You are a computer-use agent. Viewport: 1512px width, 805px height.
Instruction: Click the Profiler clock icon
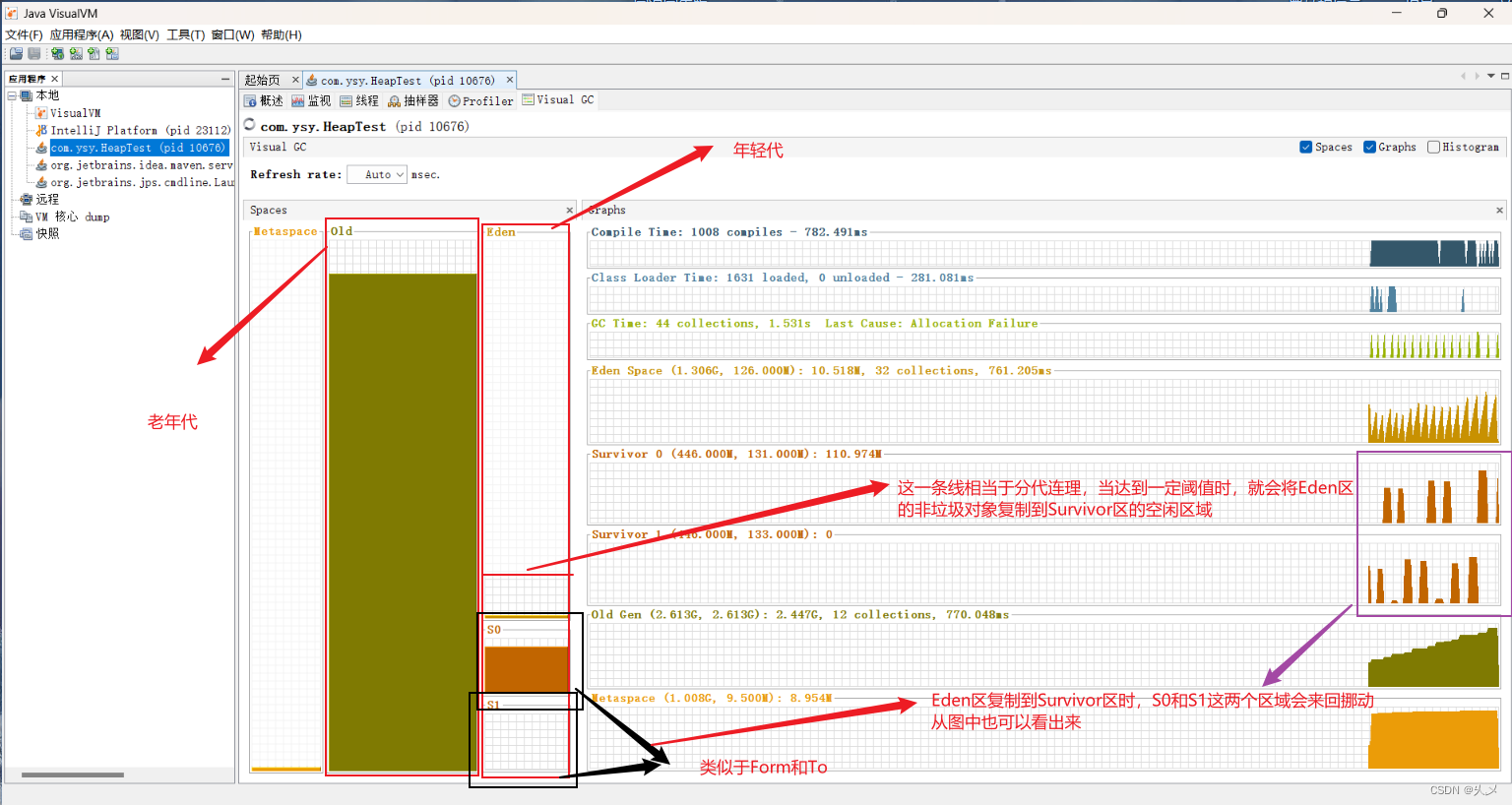tap(454, 100)
